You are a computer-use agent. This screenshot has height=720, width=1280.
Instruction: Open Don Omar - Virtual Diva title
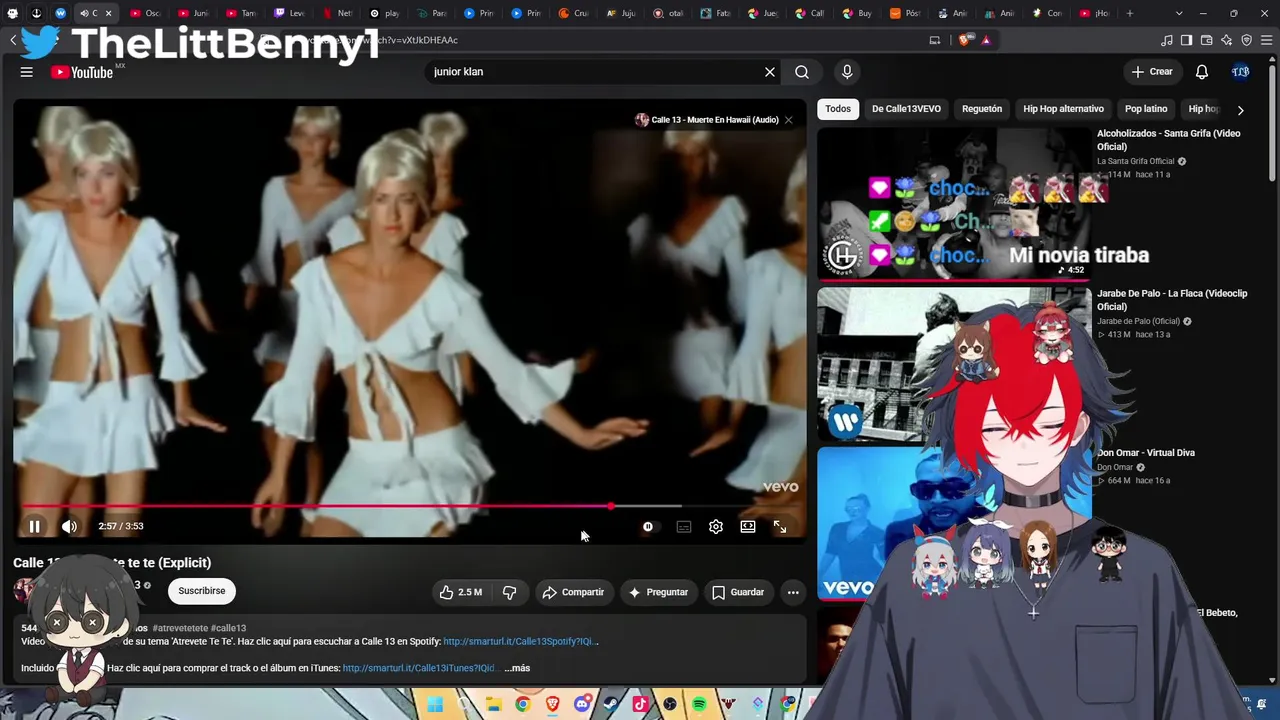coord(1146,453)
